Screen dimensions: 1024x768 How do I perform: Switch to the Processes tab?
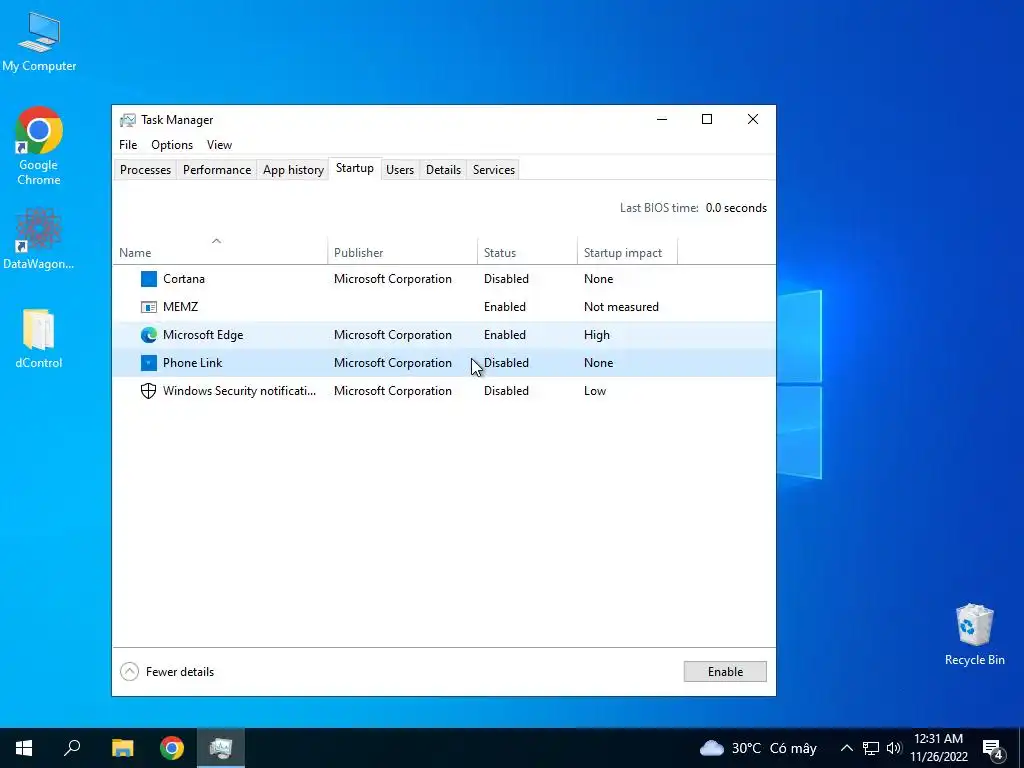(146, 170)
